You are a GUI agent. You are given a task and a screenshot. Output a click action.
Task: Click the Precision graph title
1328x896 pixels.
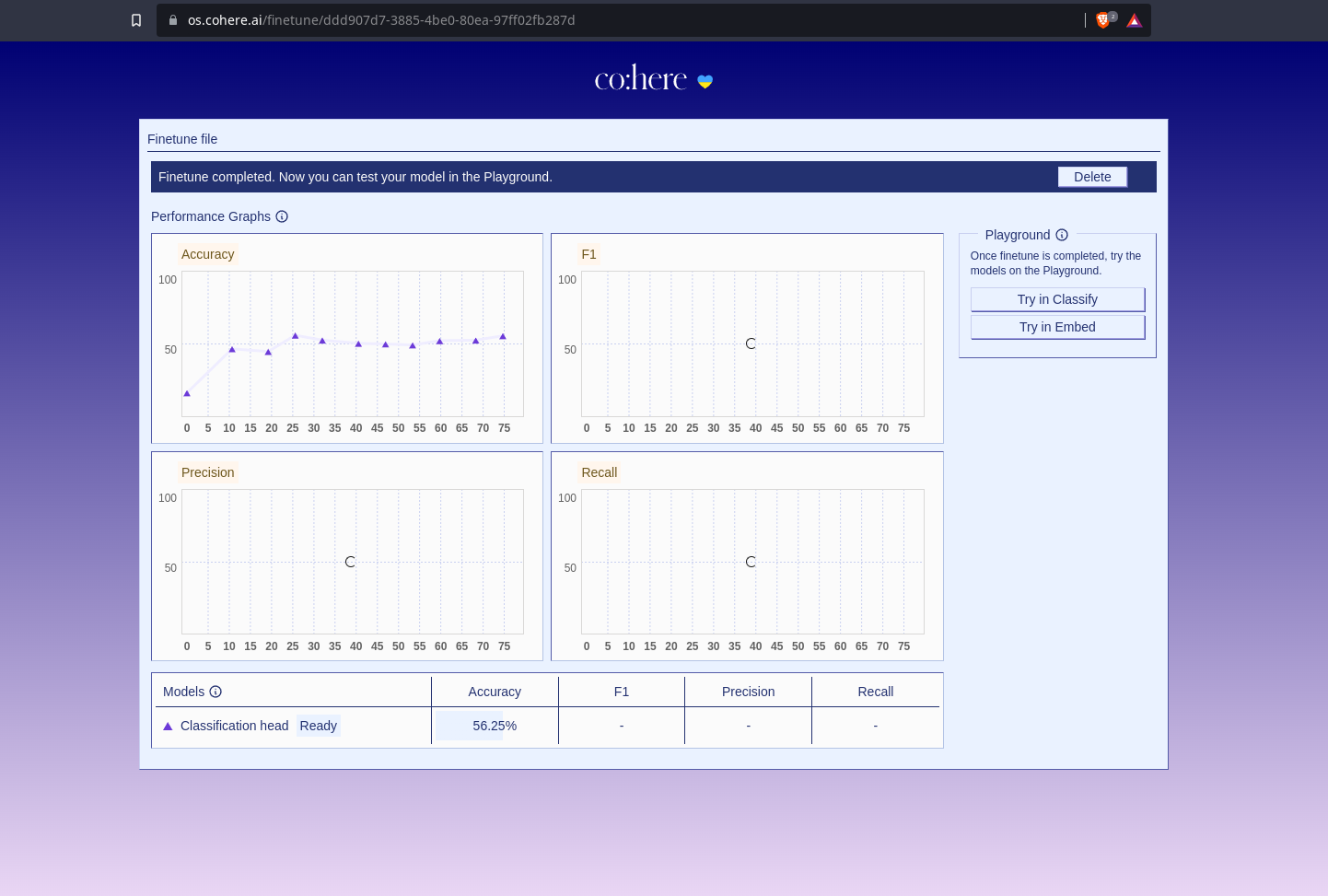[207, 472]
